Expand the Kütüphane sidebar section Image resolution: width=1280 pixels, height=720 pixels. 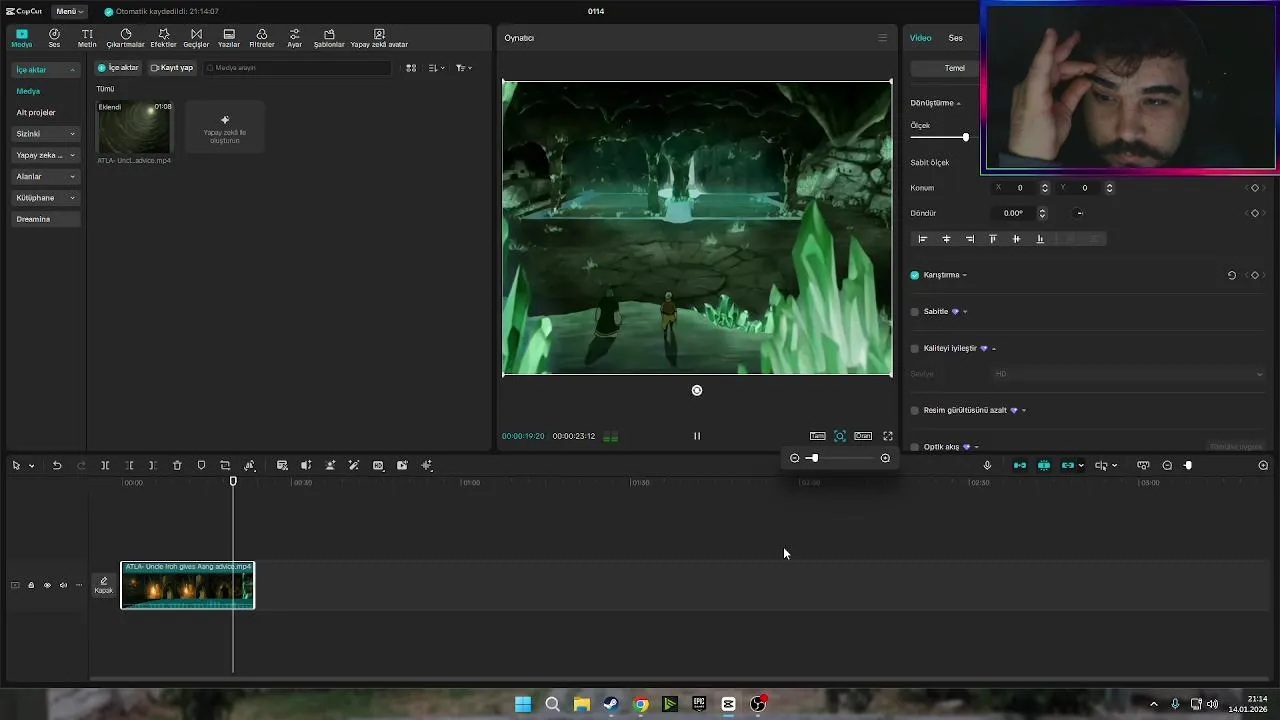pos(45,198)
